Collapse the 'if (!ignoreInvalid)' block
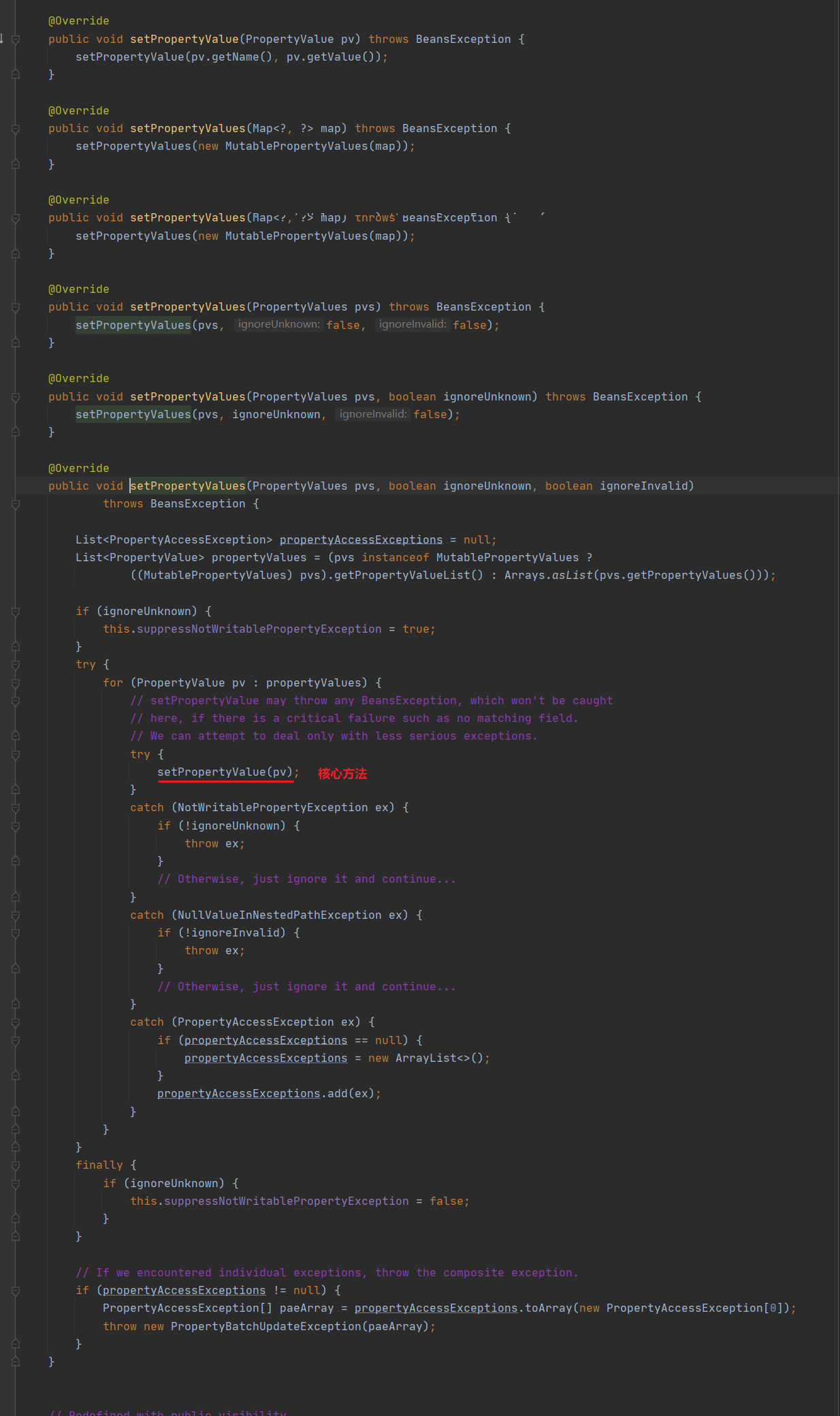This screenshot has width=840, height=1416. 16,933
